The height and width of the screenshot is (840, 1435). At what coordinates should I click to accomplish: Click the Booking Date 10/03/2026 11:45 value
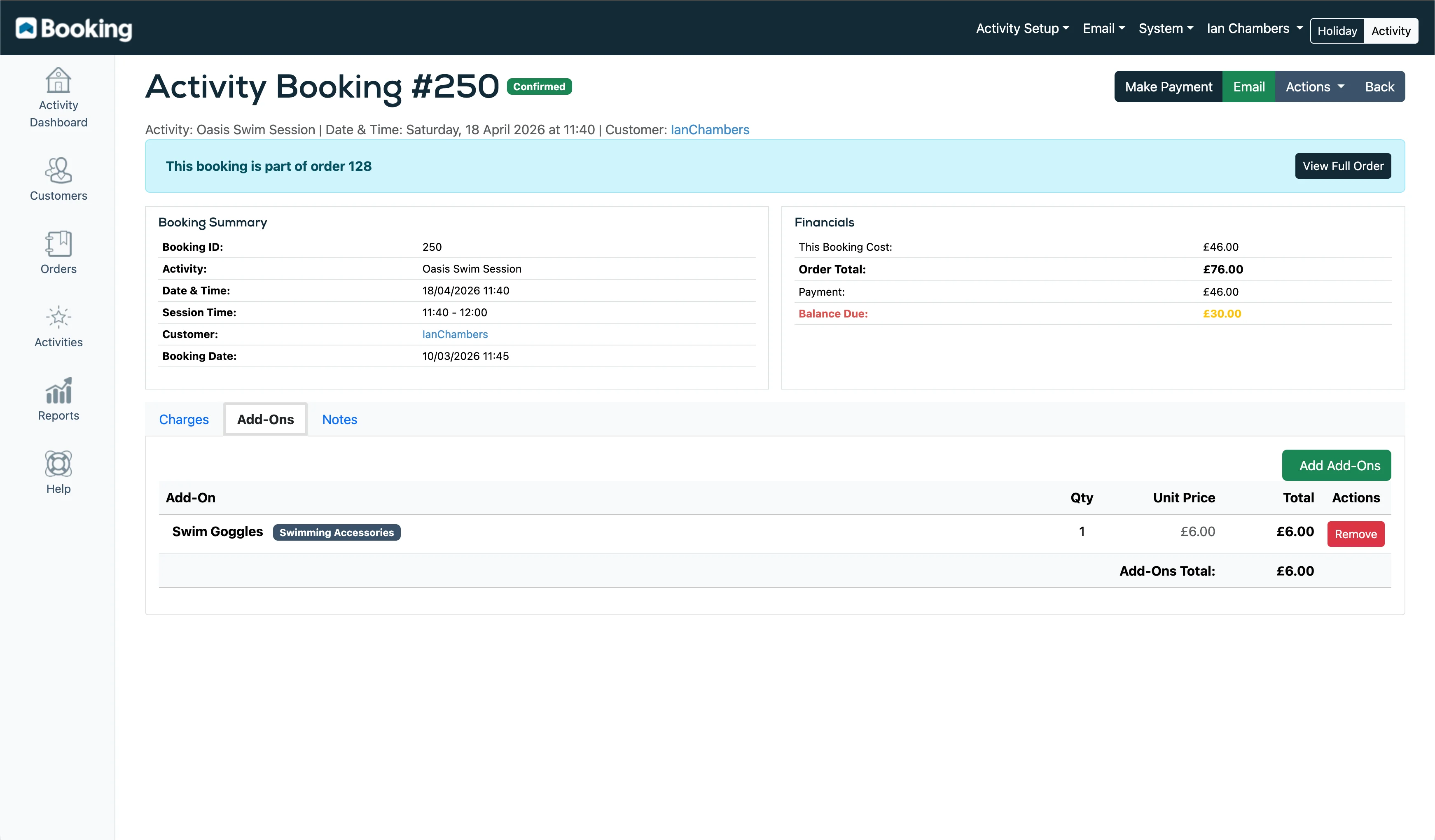click(x=465, y=356)
